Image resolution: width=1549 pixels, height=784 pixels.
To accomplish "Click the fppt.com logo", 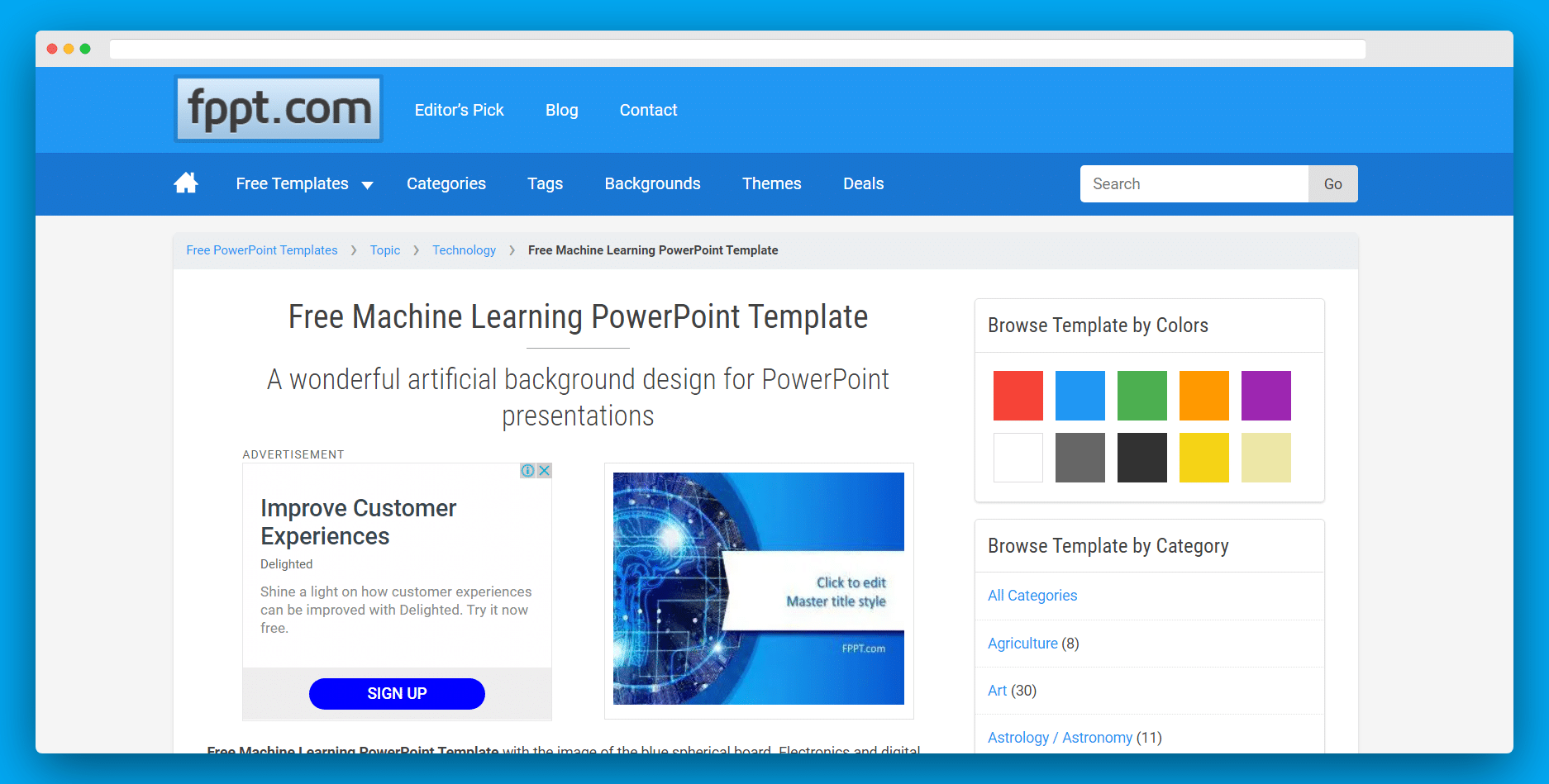I will tap(279, 109).
